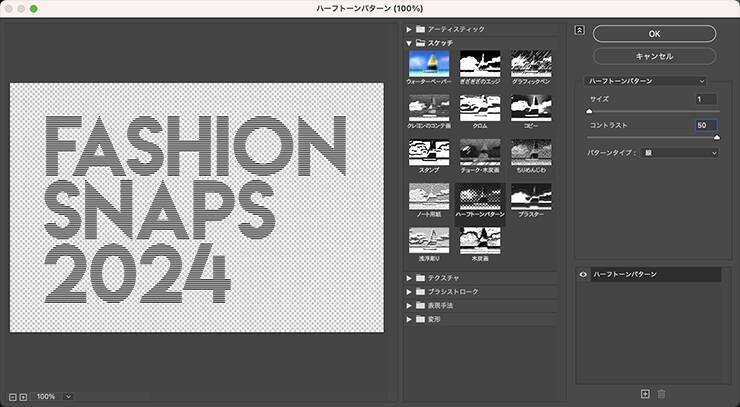Click the zoom out minus button
Image resolution: width=740 pixels, height=407 pixels.
(x=12, y=397)
